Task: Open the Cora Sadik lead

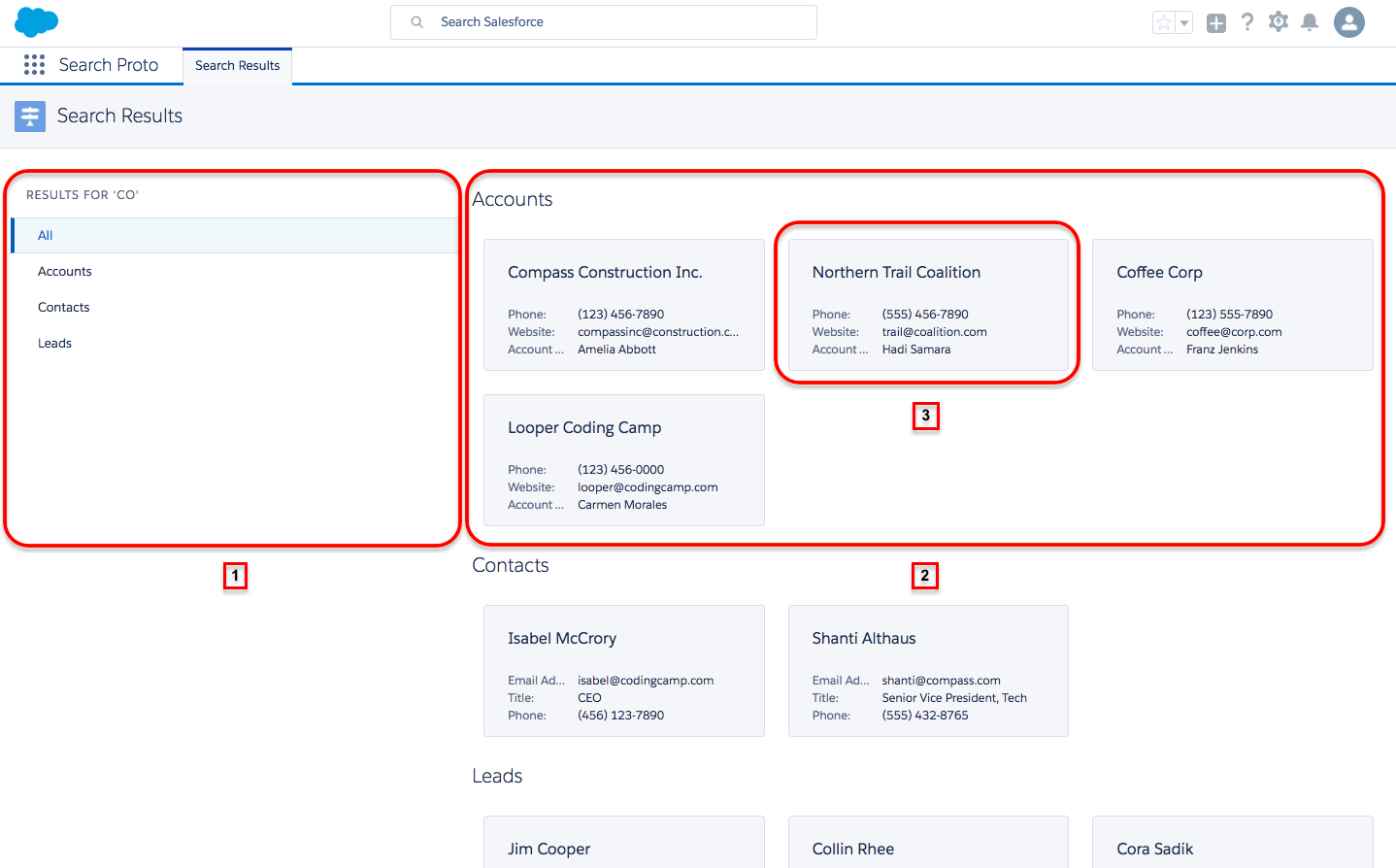Action: (x=1155, y=850)
